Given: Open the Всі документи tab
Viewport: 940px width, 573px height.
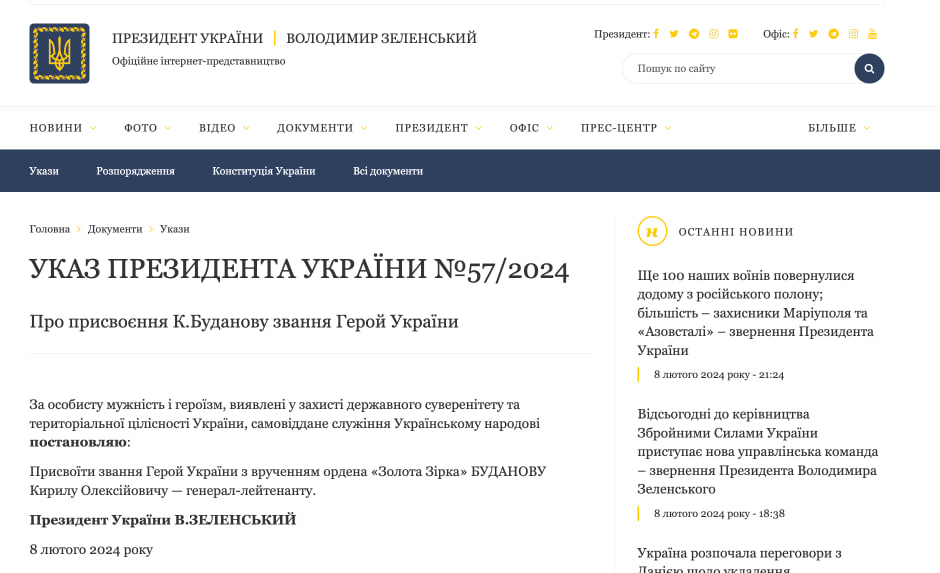Looking at the screenshot, I should coord(388,171).
